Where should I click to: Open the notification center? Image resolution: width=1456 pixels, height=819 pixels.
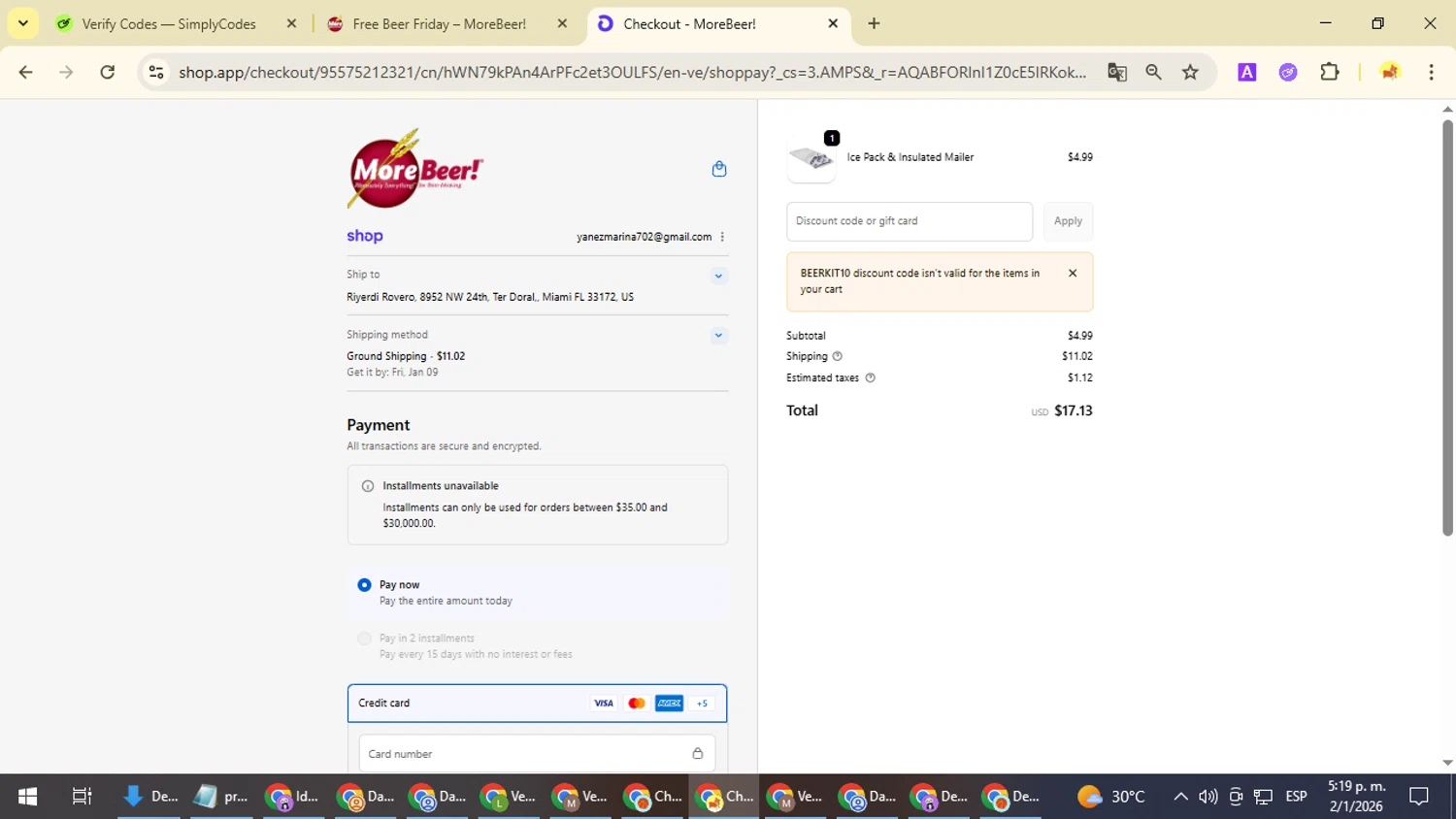pyautogui.click(x=1419, y=797)
